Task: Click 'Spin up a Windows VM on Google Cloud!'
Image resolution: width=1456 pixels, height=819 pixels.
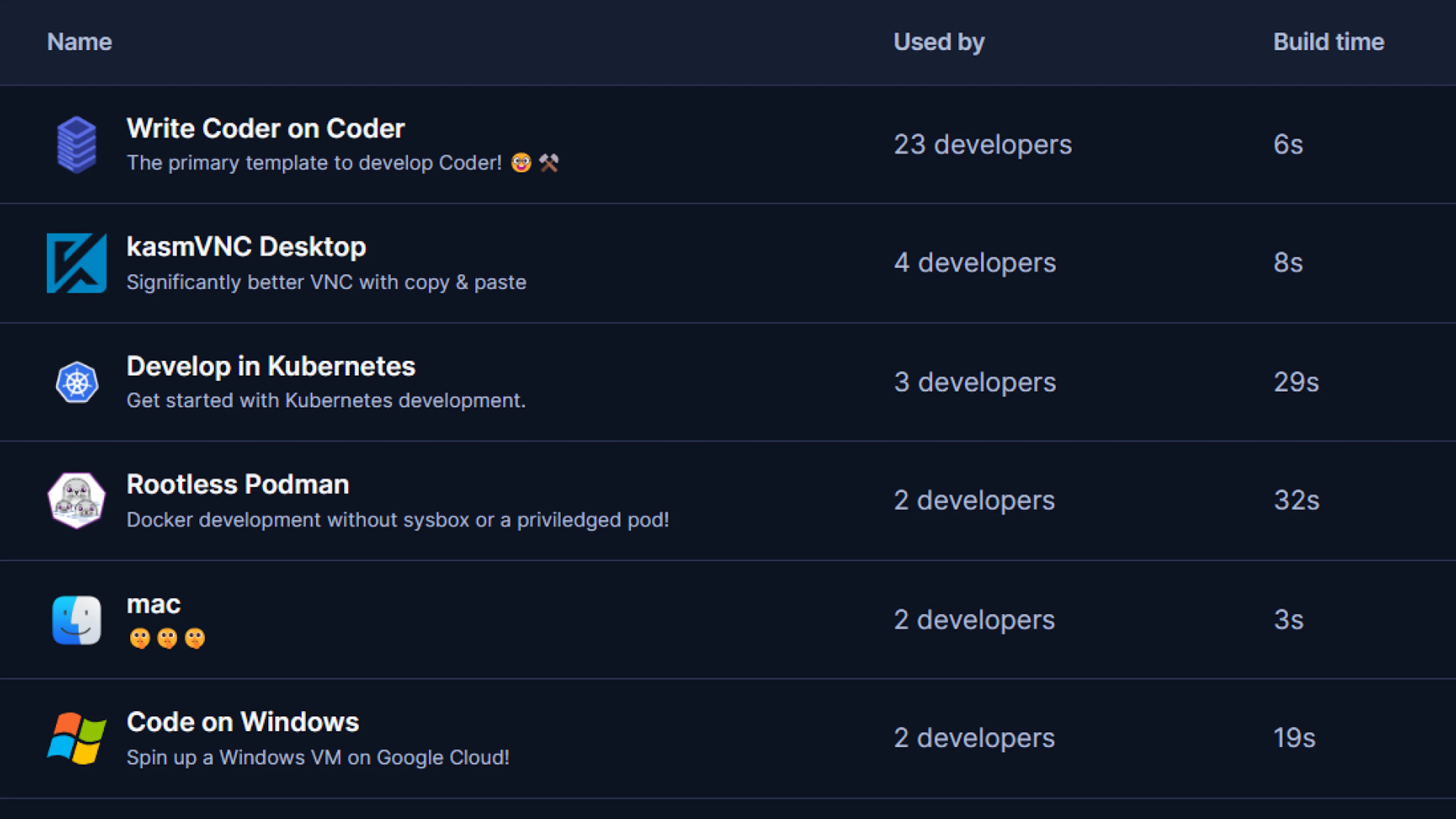Action: [x=318, y=758]
